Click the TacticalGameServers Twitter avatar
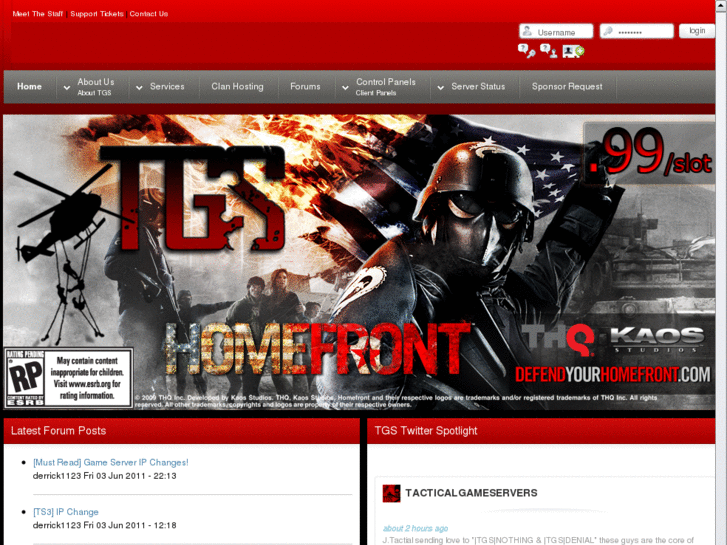This screenshot has width=727, height=545. click(391, 493)
